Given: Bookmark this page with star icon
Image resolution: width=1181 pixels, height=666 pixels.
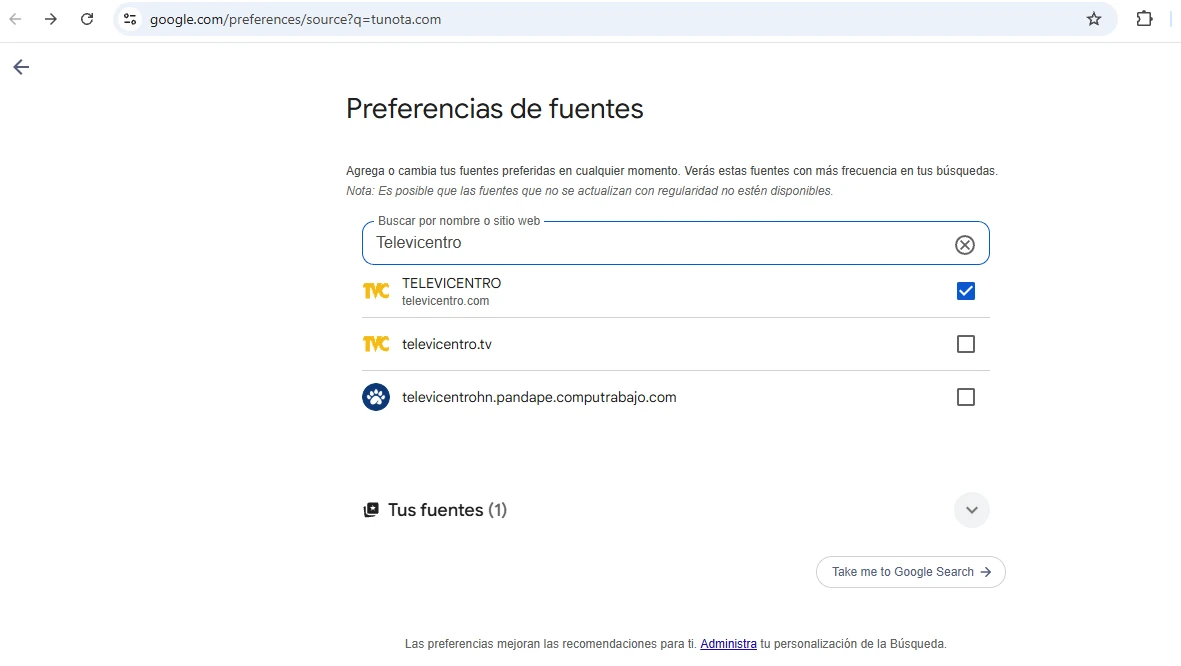Looking at the screenshot, I should pyautogui.click(x=1094, y=19).
